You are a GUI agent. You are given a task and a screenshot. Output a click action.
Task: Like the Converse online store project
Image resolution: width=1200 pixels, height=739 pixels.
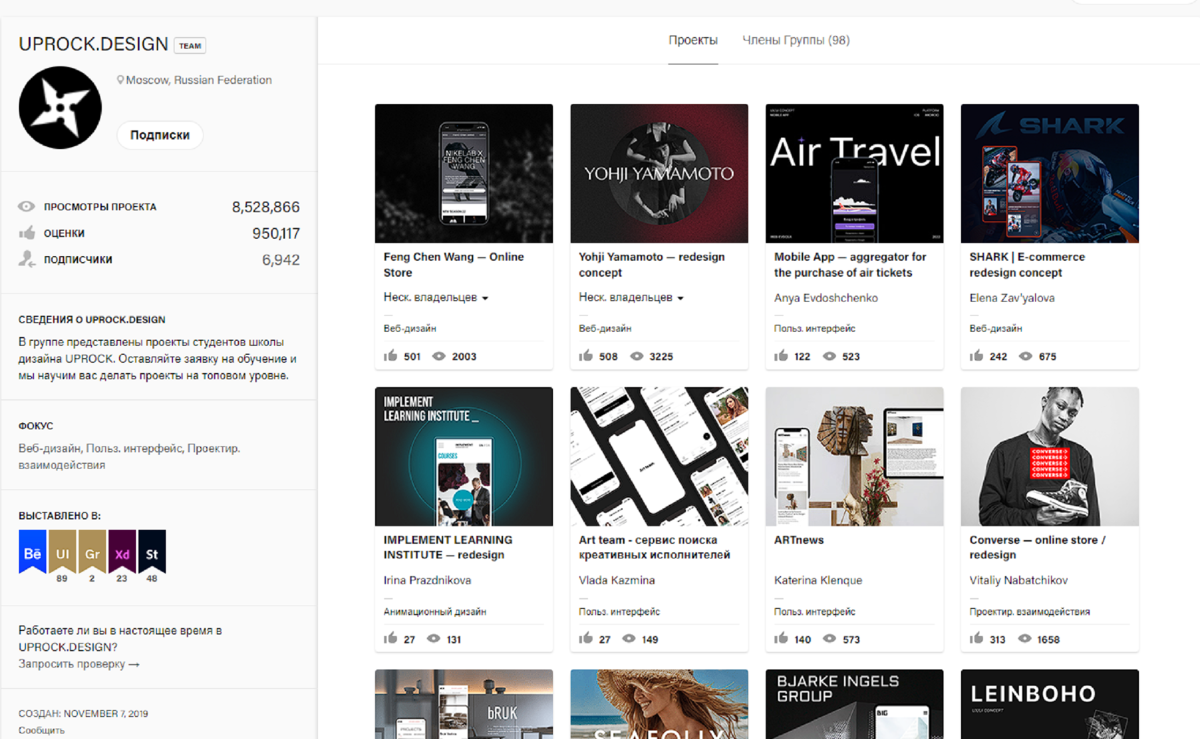point(976,639)
